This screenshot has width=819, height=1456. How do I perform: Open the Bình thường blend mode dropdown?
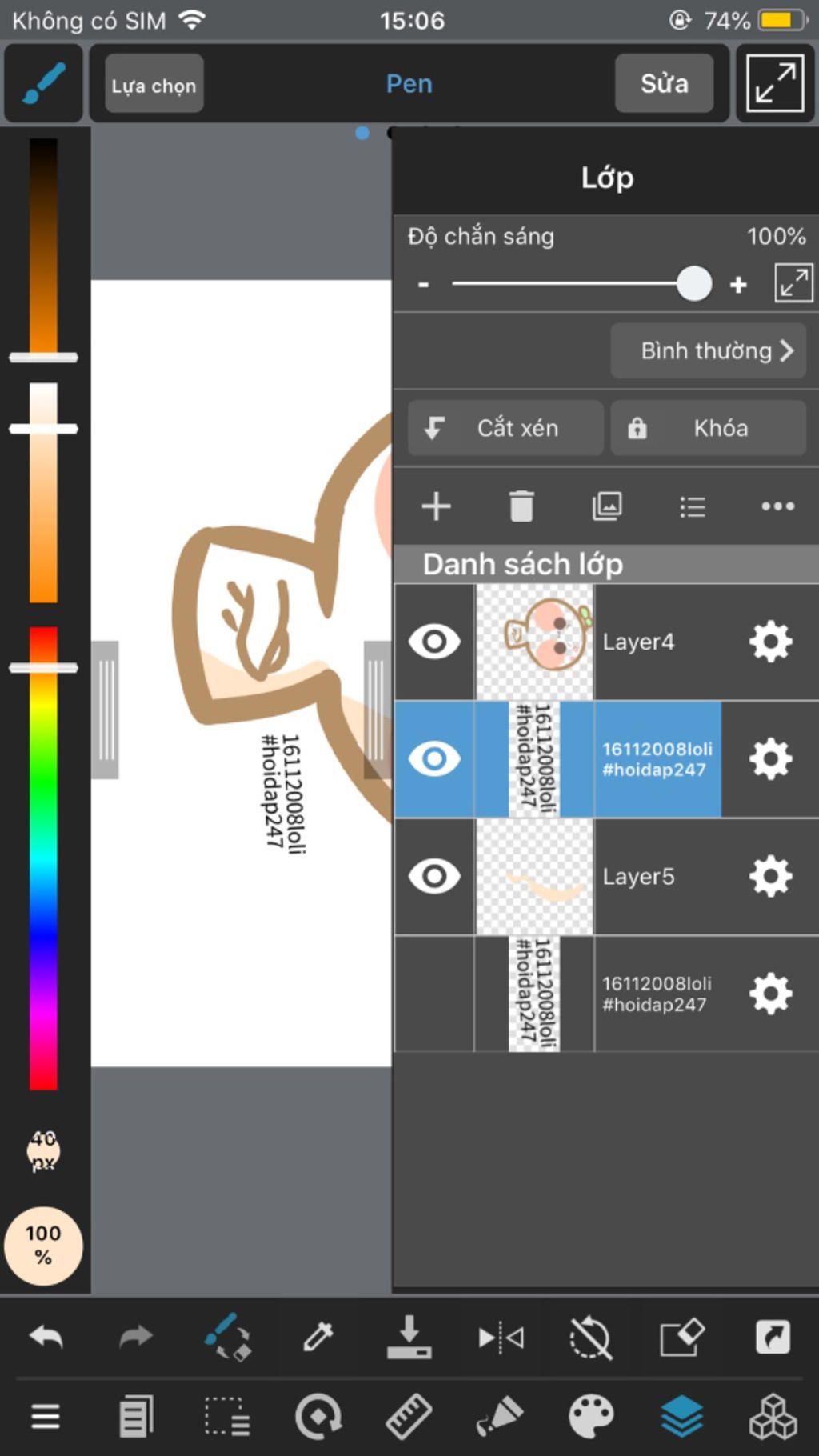pyautogui.click(x=708, y=350)
